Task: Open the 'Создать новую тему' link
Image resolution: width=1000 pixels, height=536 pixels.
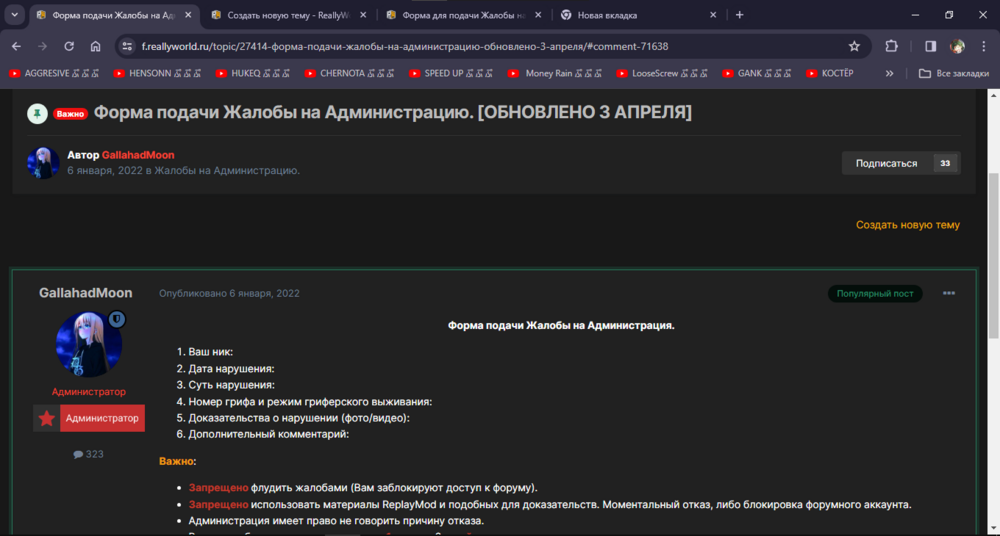Action: (x=908, y=225)
